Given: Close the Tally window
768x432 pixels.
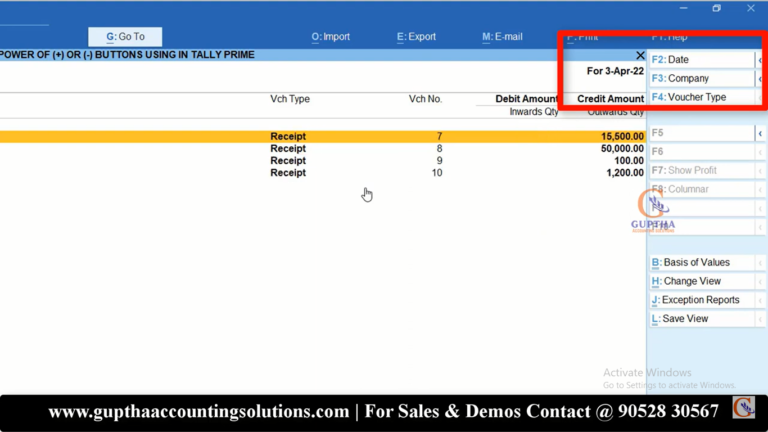Looking at the screenshot, I should (x=751, y=8).
